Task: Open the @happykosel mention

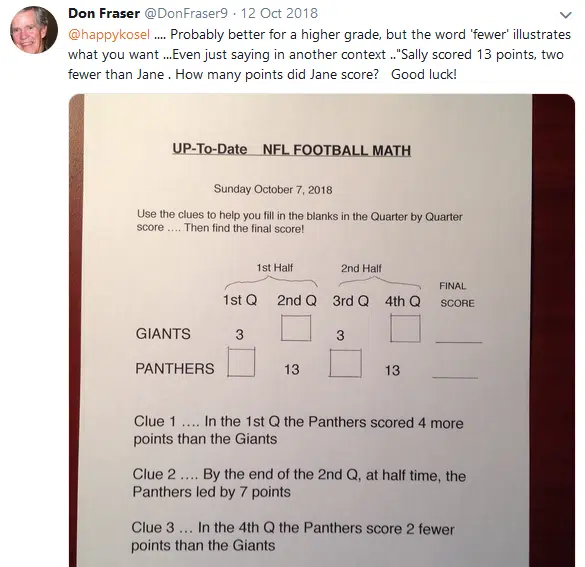Action: (x=109, y=34)
